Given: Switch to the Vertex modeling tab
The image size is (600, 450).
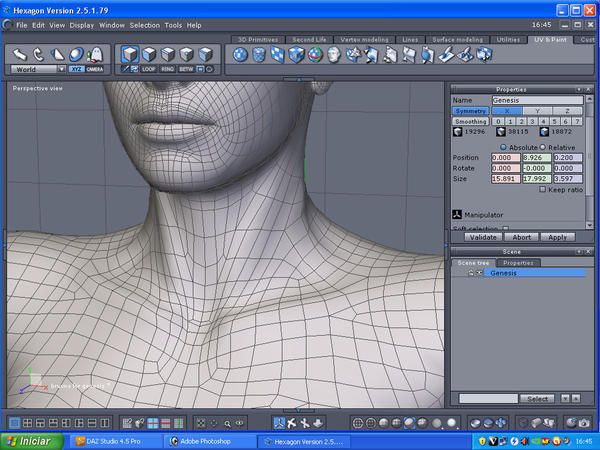Looking at the screenshot, I should coord(365,40).
